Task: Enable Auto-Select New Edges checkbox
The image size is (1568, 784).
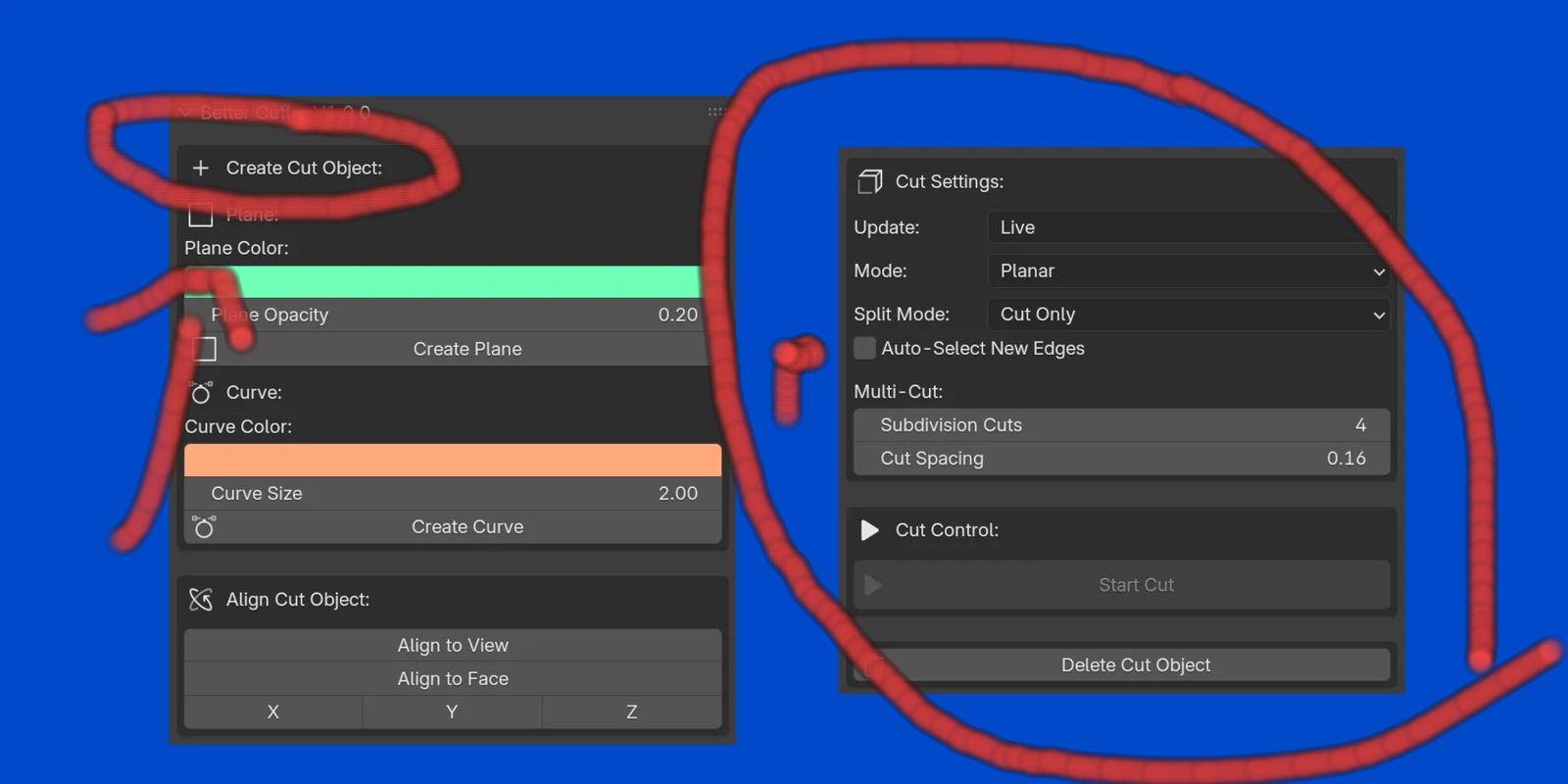Action: coord(864,349)
